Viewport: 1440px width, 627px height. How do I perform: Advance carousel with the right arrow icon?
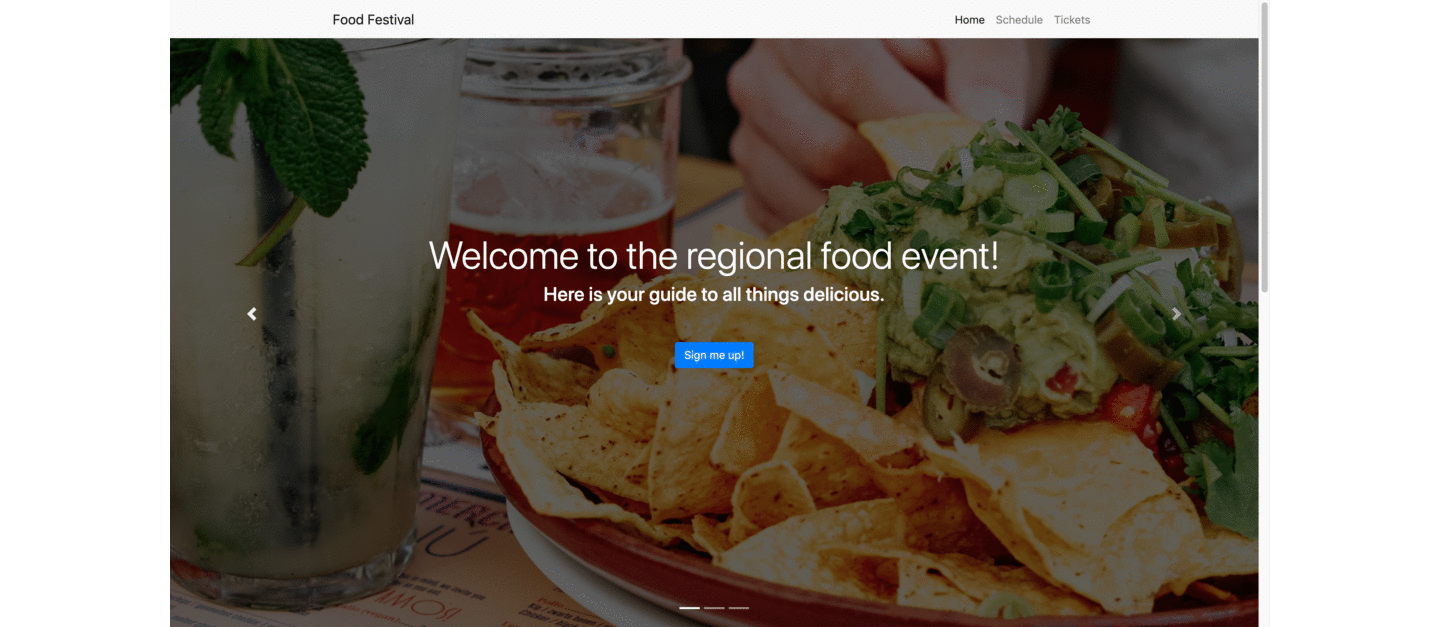[x=1176, y=314]
